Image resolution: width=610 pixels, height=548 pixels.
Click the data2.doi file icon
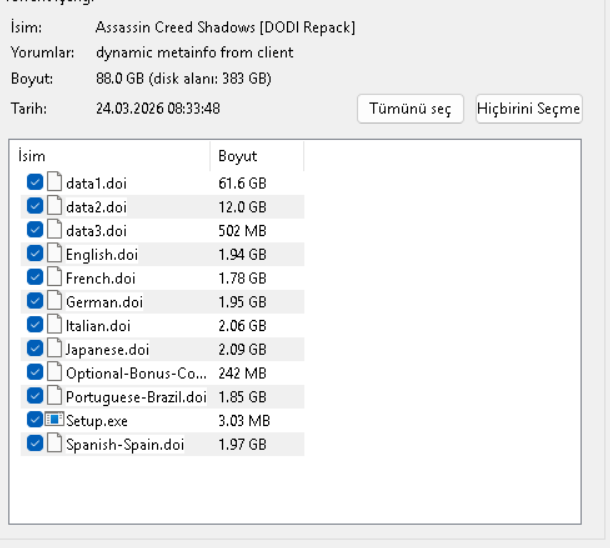pyautogui.click(x=54, y=205)
